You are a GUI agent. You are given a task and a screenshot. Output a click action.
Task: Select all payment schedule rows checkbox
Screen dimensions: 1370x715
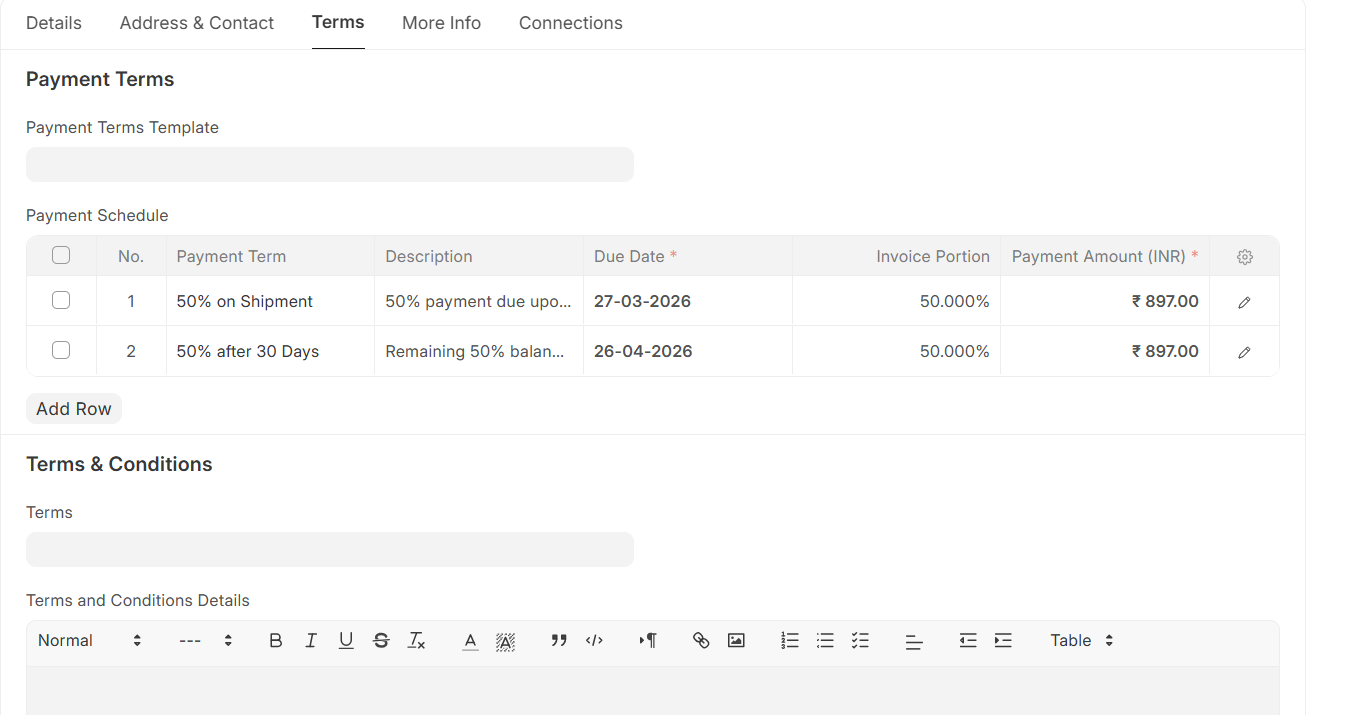(x=61, y=256)
